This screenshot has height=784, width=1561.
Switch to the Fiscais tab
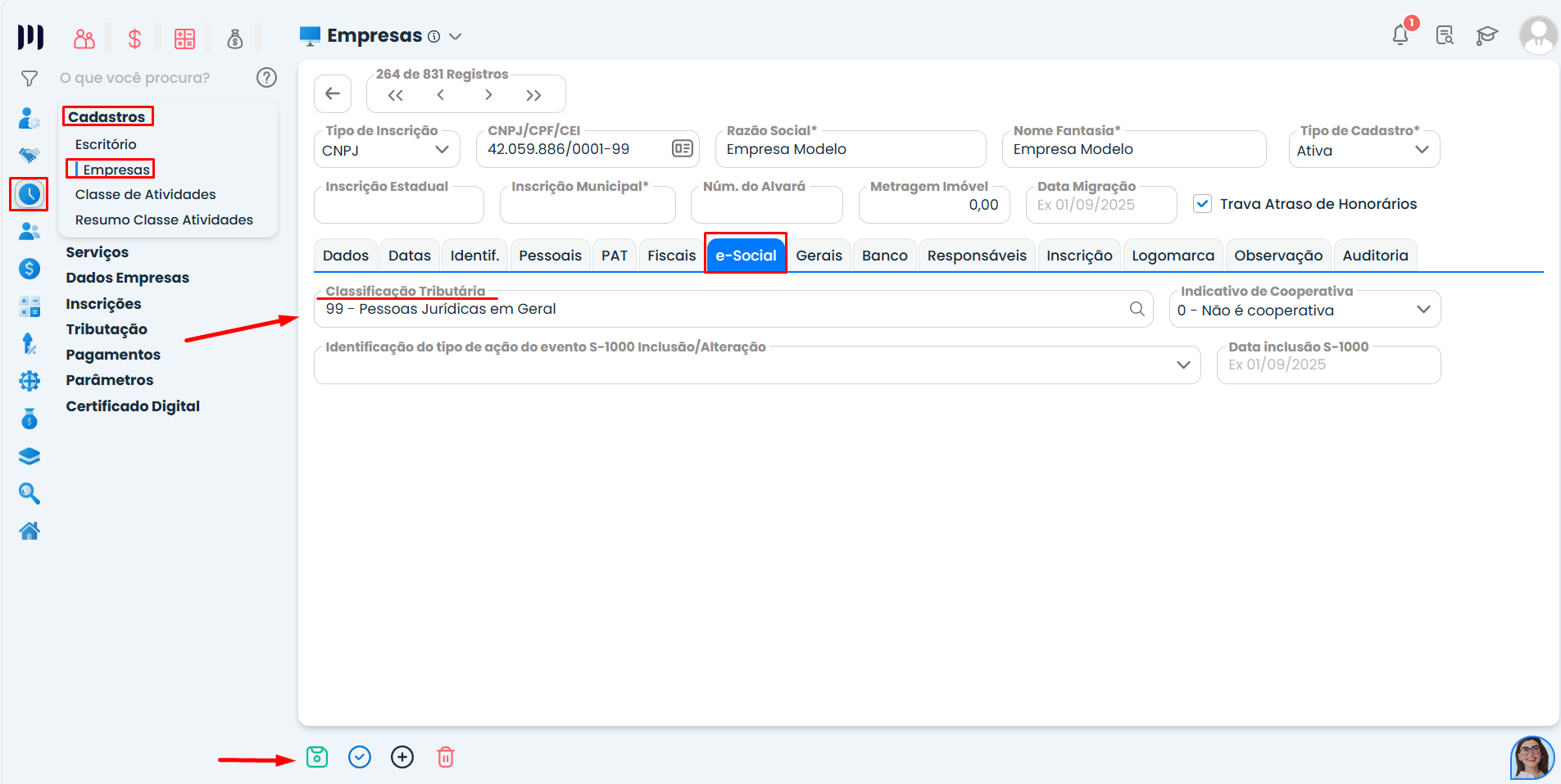[671, 256]
